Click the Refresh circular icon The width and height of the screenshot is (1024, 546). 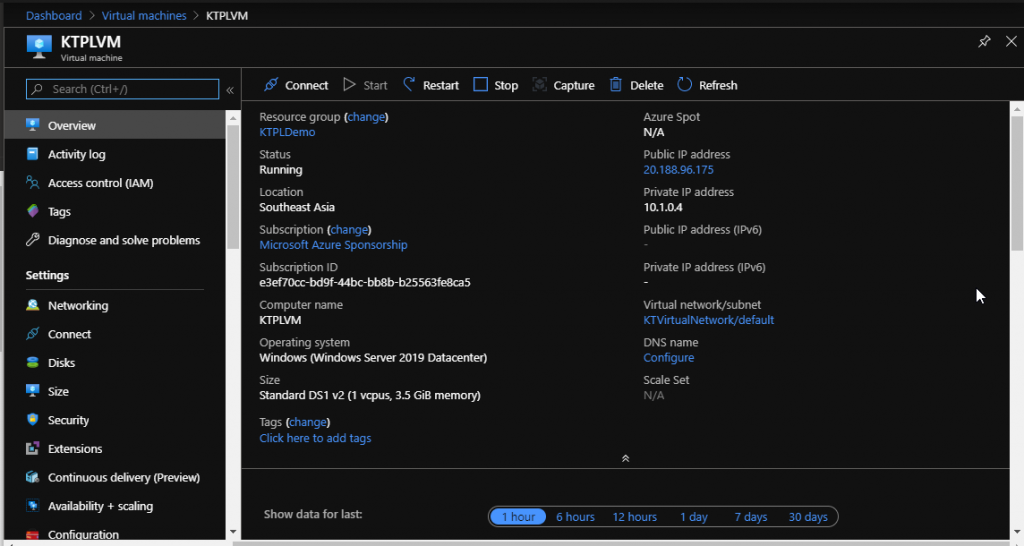coord(684,84)
